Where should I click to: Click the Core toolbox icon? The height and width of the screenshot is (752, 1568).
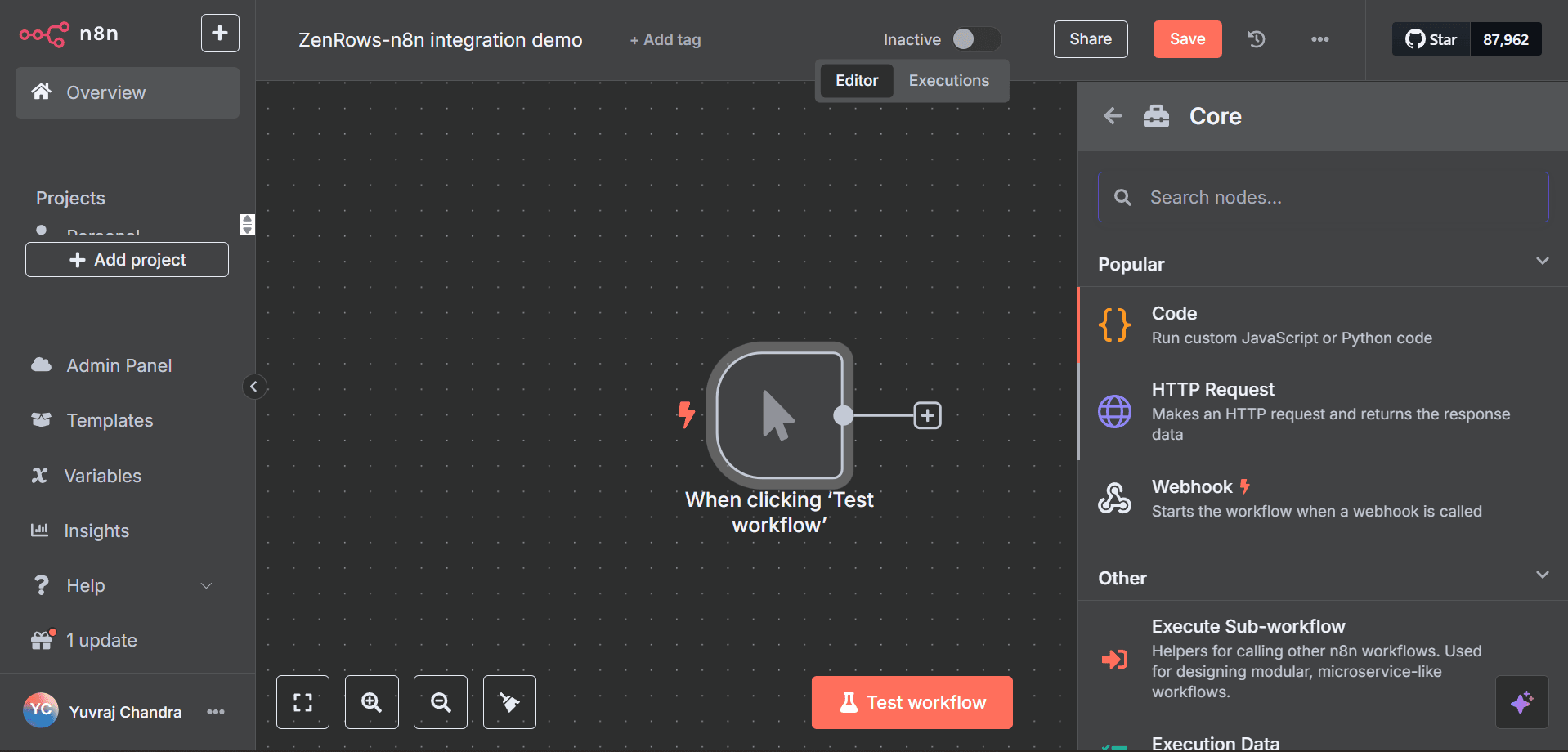(1156, 116)
